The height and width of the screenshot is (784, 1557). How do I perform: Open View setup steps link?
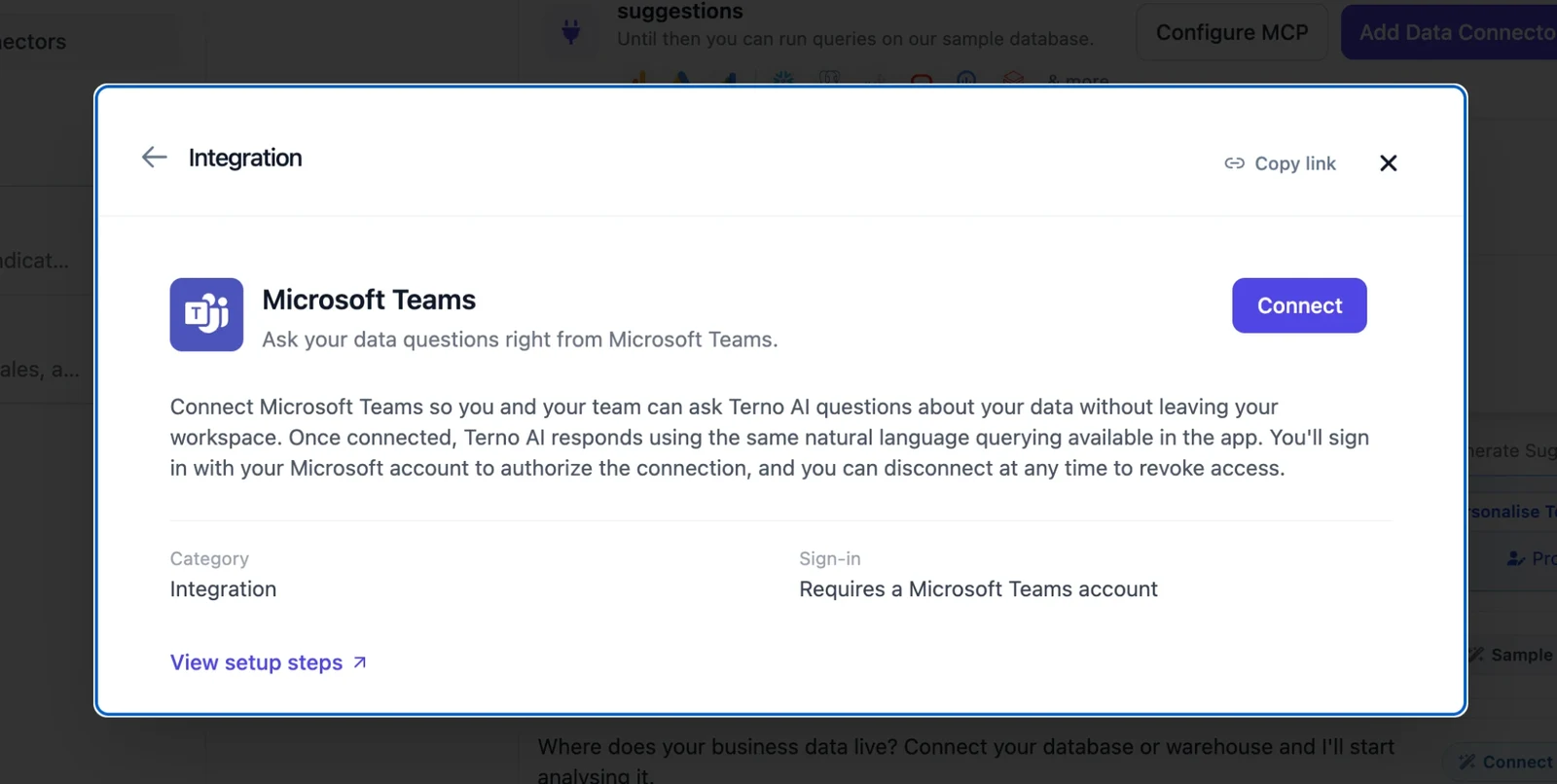click(x=269, y=662)
